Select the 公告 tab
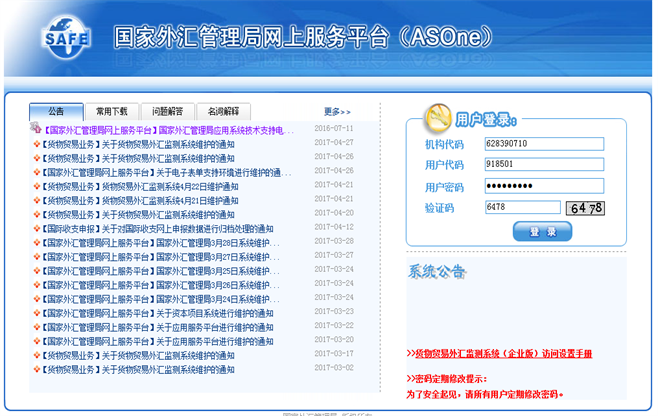658x416 pixels. pos(56,112)
